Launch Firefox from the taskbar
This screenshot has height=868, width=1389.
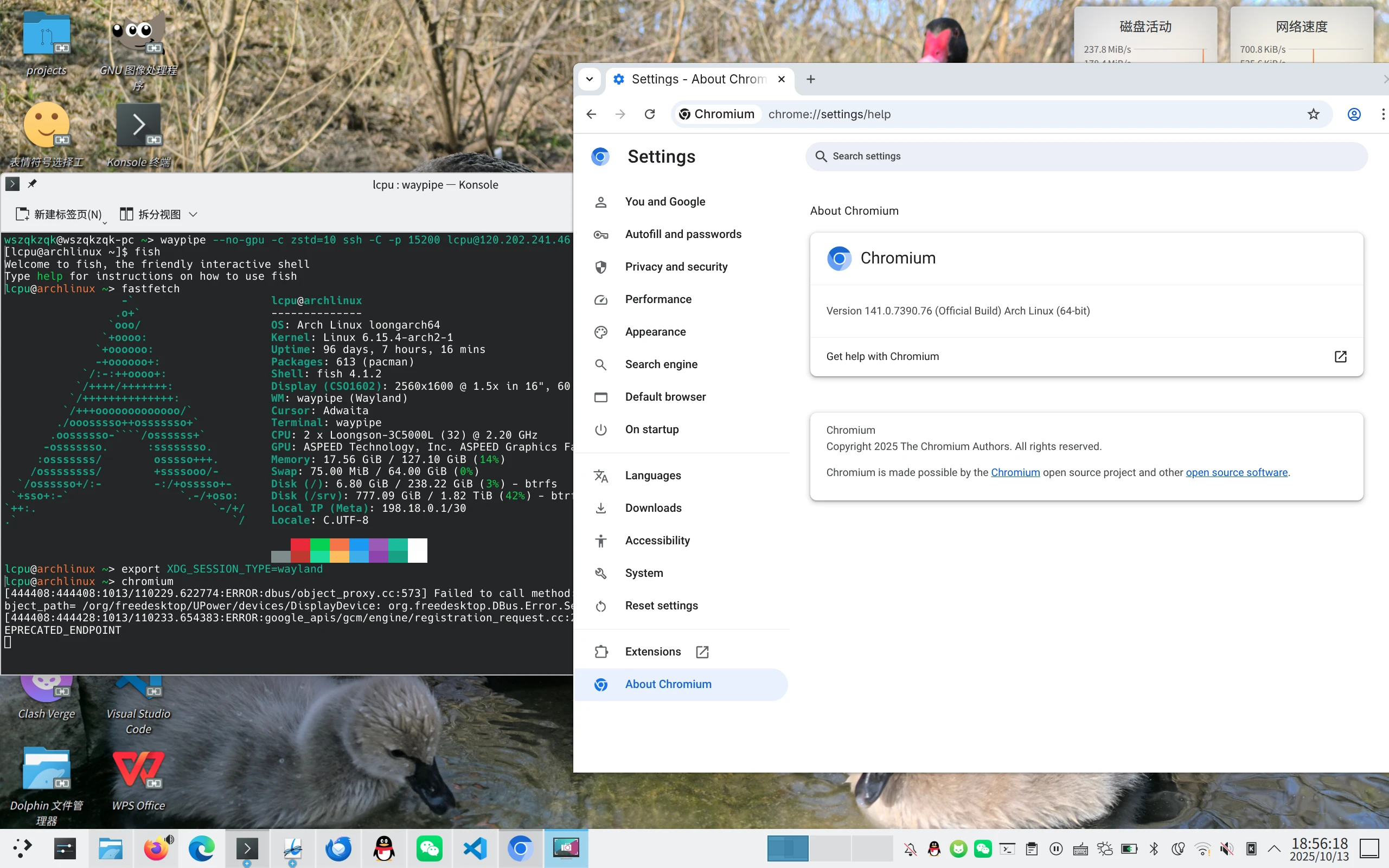(x=156, y=848)
